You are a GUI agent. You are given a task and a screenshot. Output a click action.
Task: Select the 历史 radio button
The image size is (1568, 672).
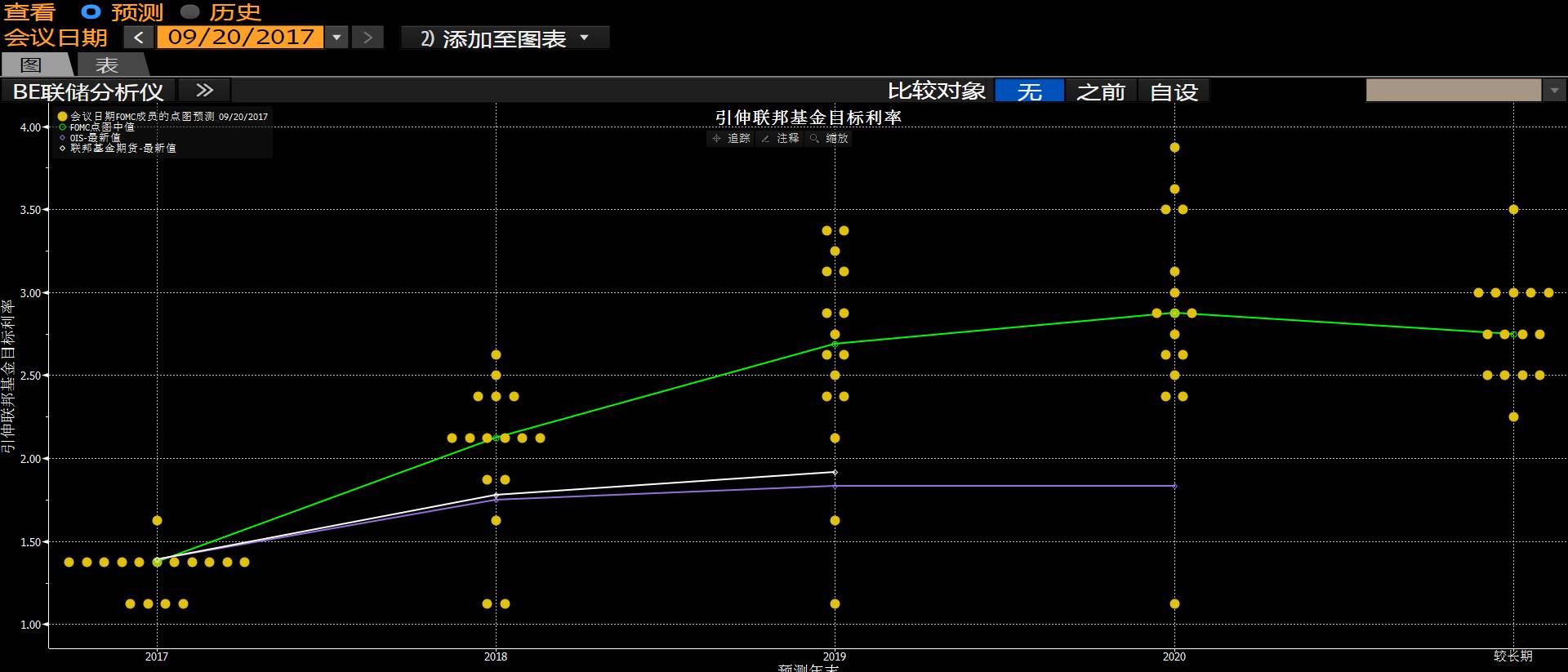click(x=189, y=11)
